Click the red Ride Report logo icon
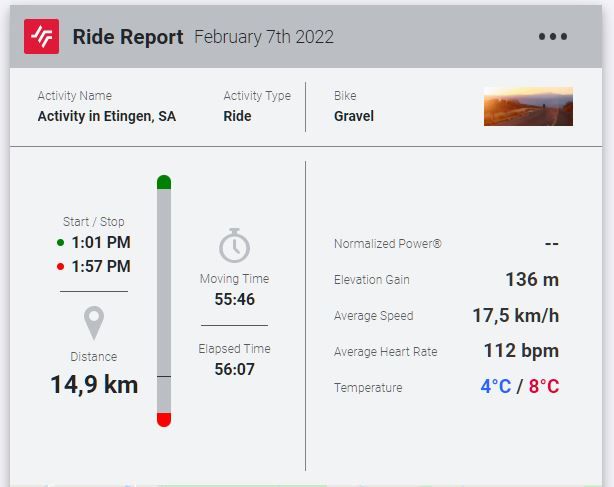Viewport: 614px width, 487px height. pos(42,37)
